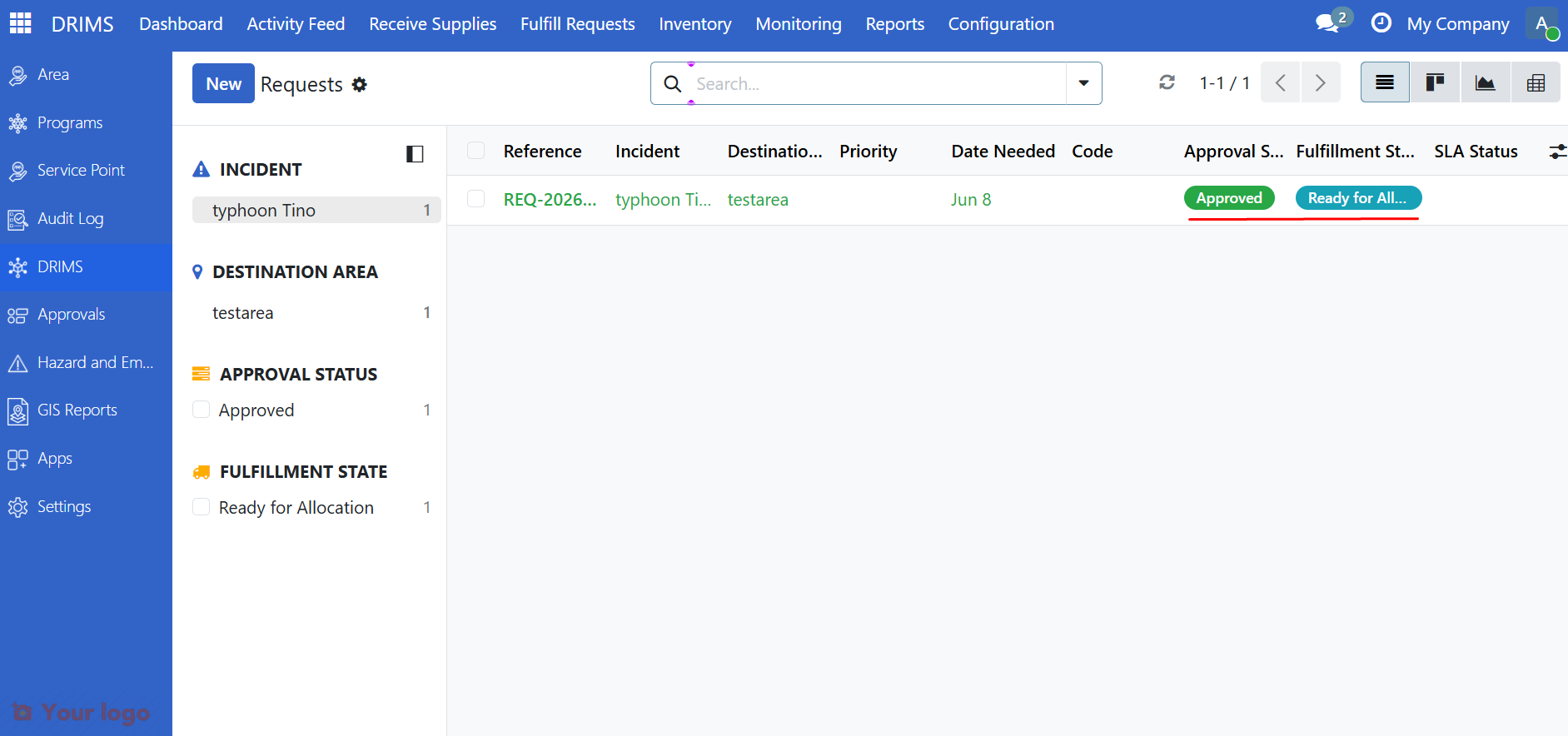This screenshot has height=736, width=1568.
Task: Switch to list view
Action: click(x=1385, y=82)
